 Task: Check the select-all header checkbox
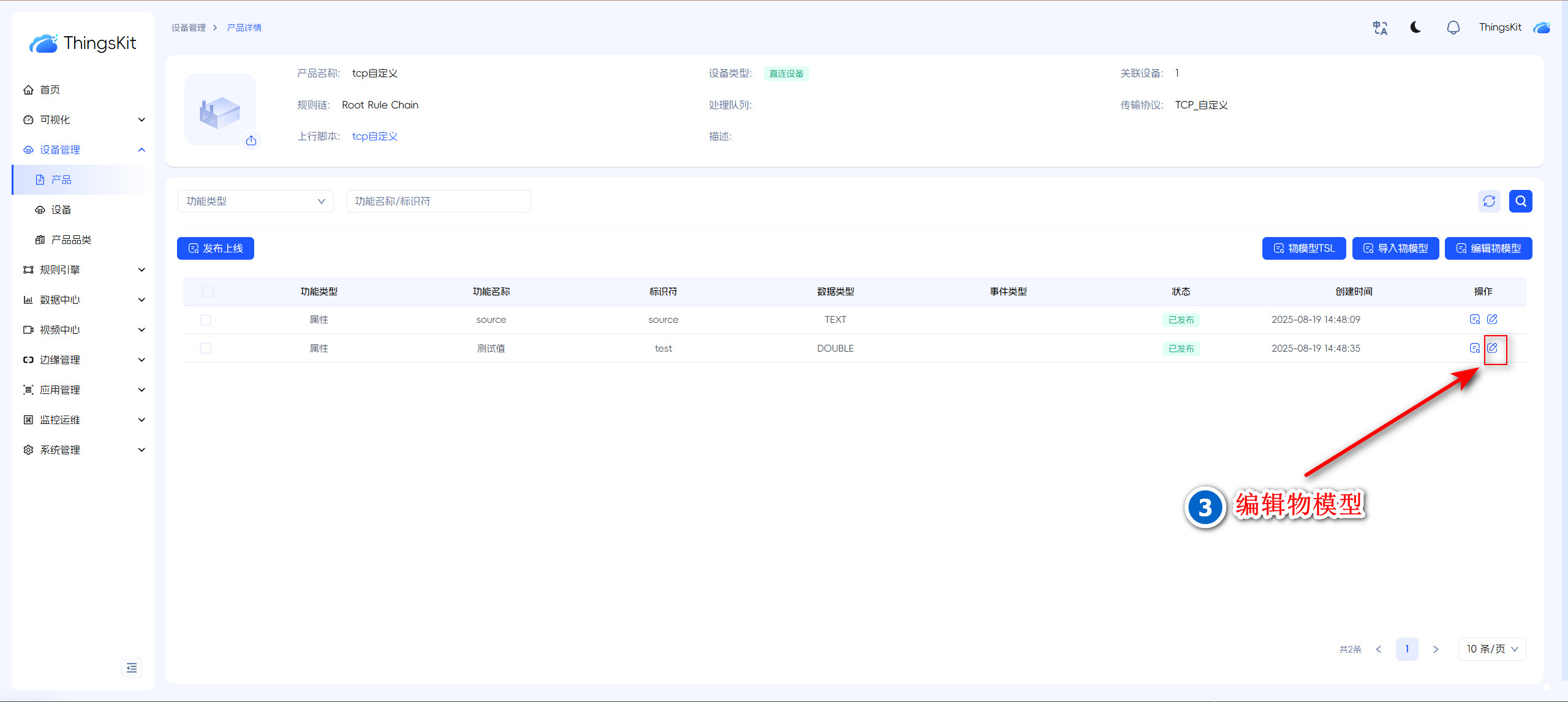click(x=208, y=291)
